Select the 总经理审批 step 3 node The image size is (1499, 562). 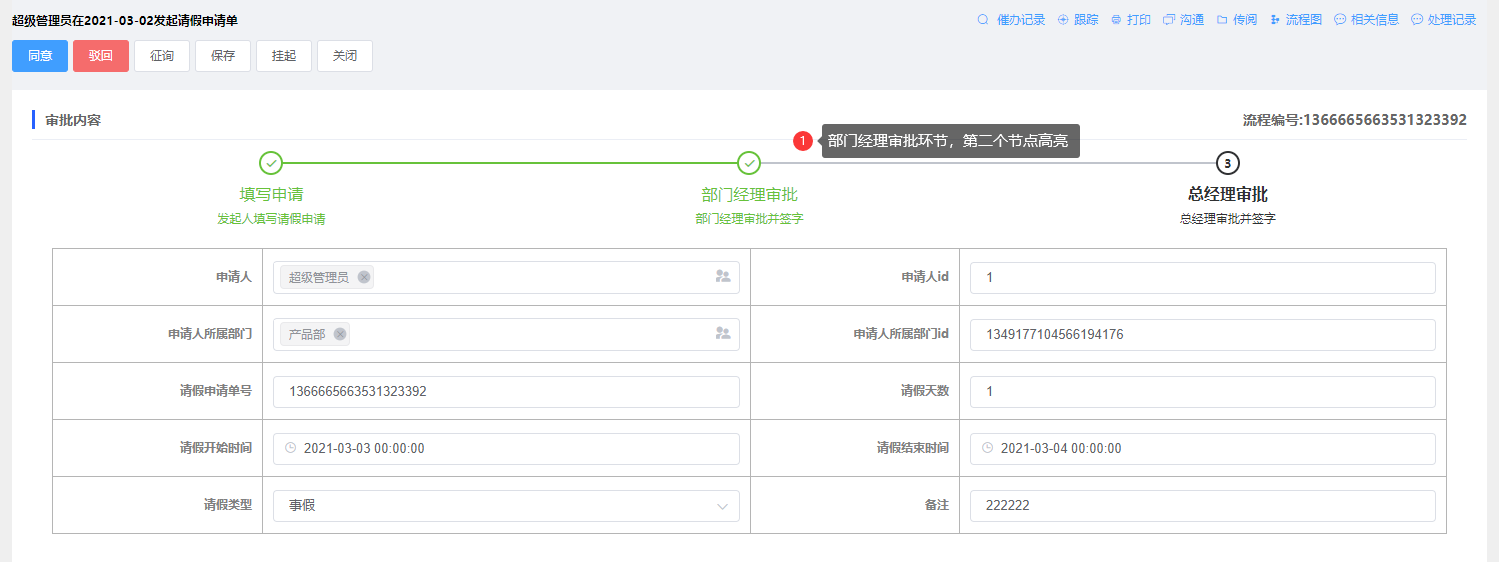(x=1228, y=163)
